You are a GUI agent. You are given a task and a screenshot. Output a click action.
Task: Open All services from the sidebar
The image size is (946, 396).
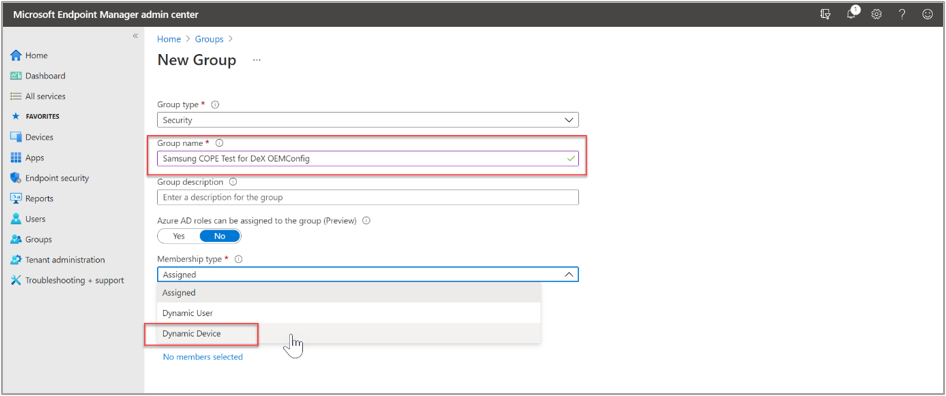[x=45, y=97]
